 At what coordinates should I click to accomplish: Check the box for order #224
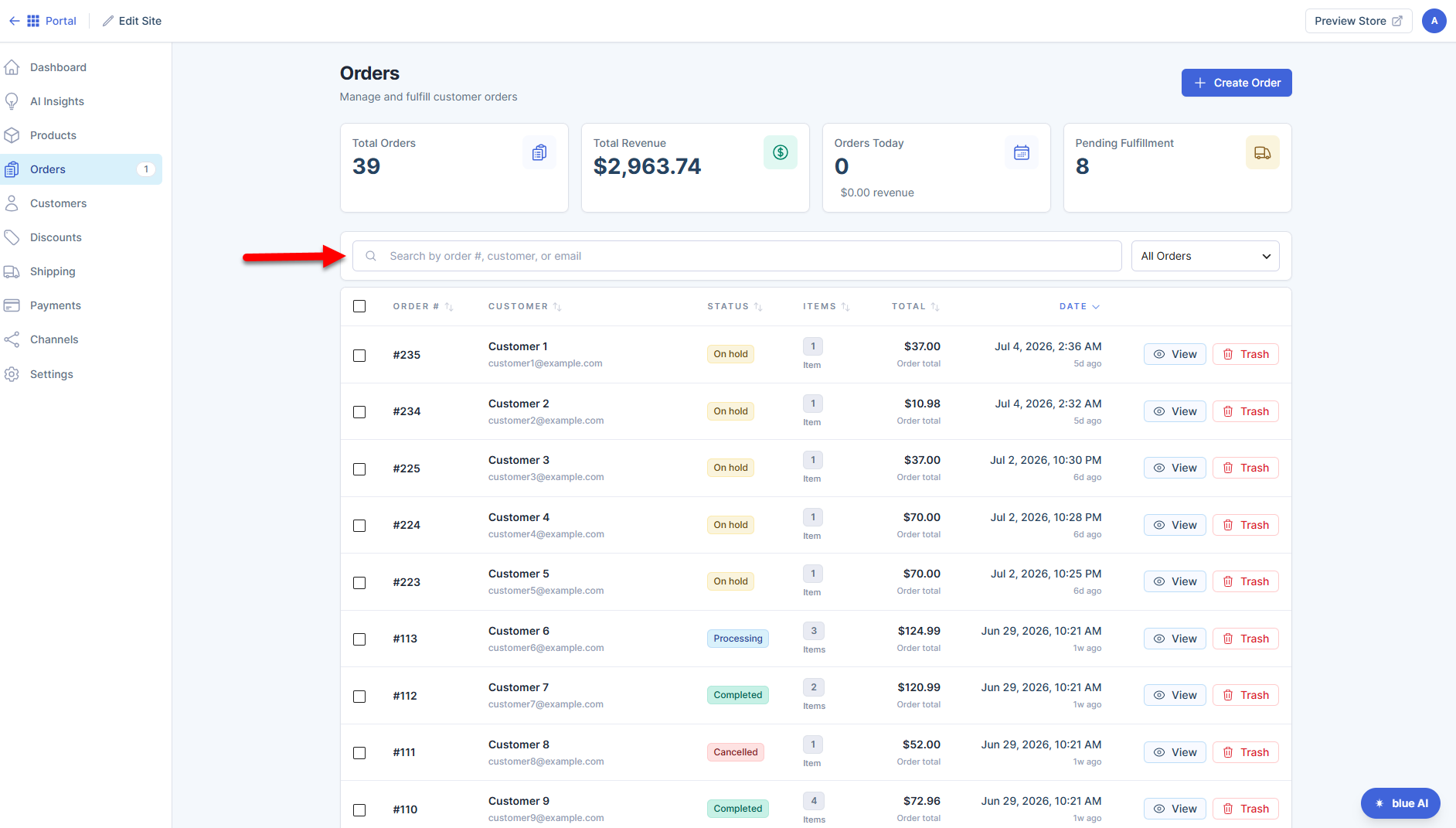click(x=359, y=526)
